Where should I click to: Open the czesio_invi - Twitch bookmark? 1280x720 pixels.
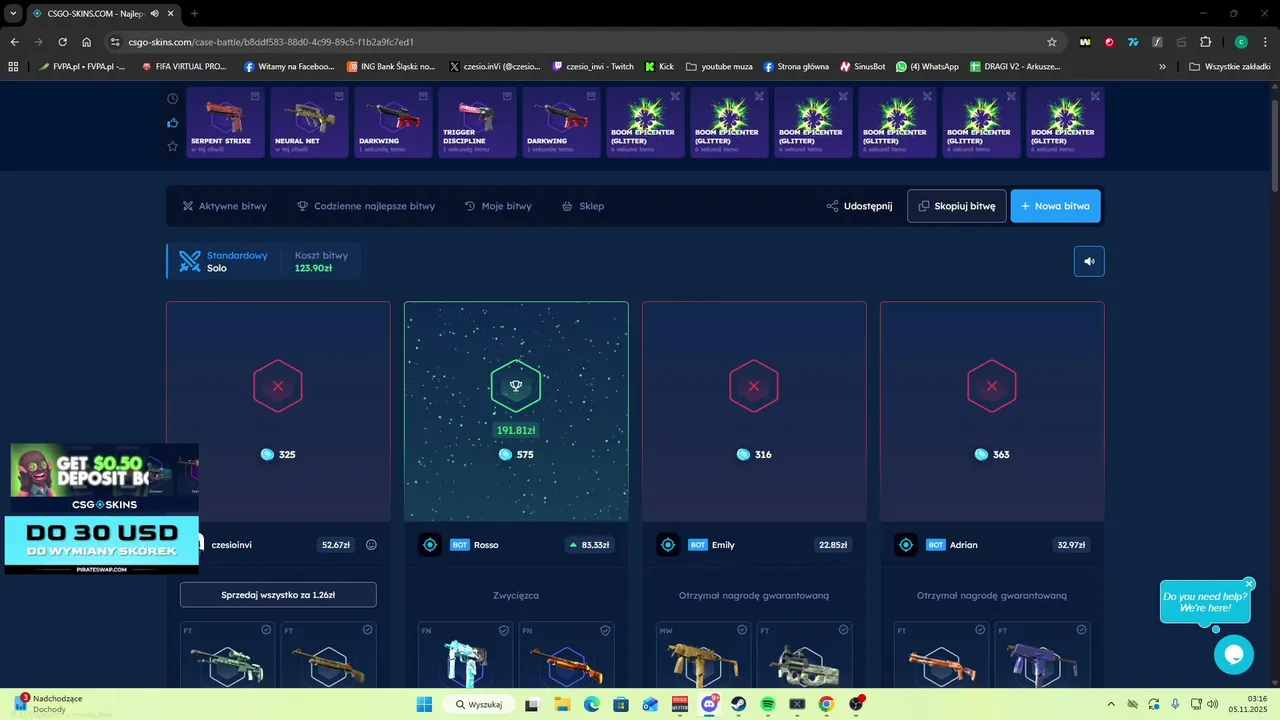coord(593,67)
